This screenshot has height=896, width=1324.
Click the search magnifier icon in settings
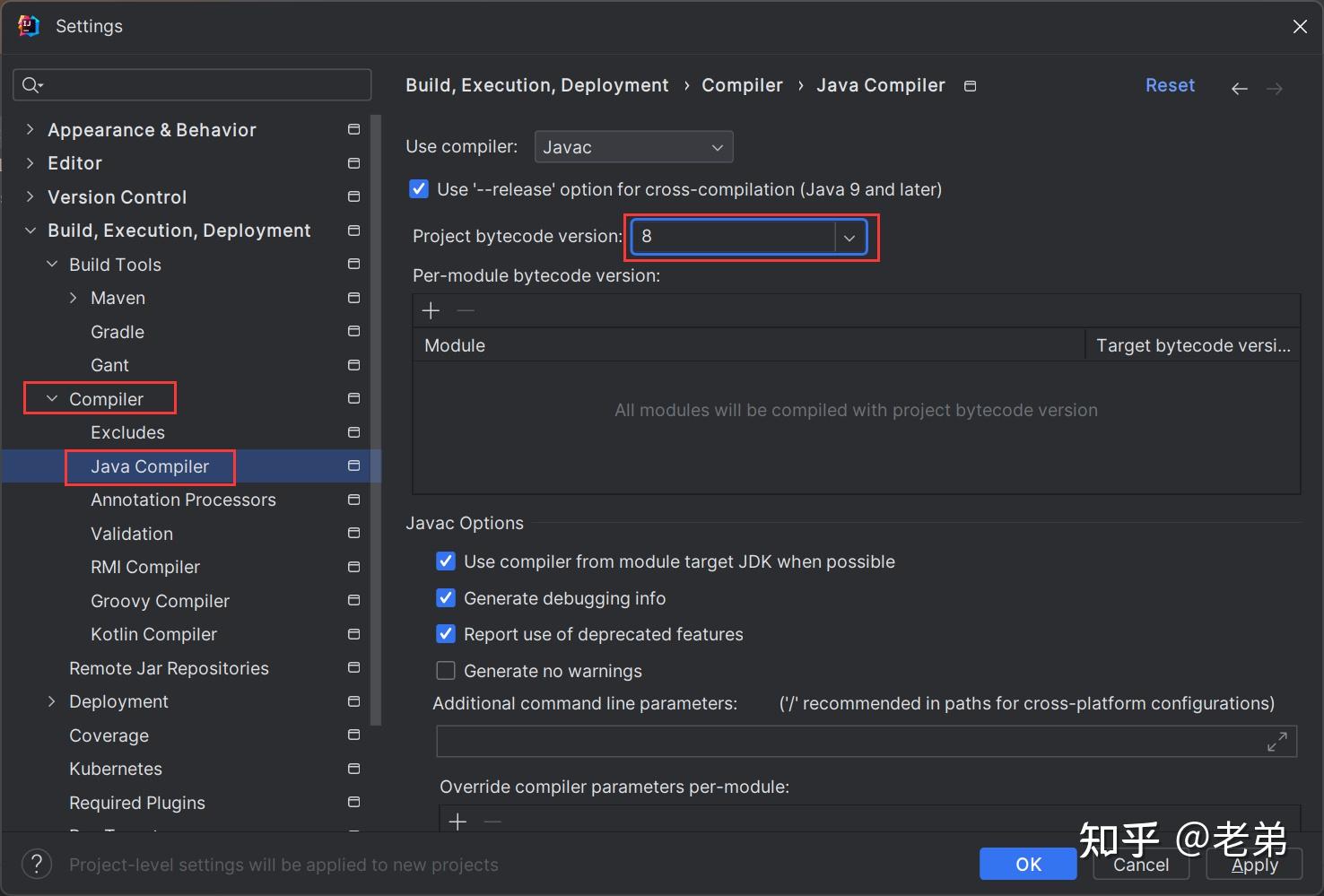[31, 85]
